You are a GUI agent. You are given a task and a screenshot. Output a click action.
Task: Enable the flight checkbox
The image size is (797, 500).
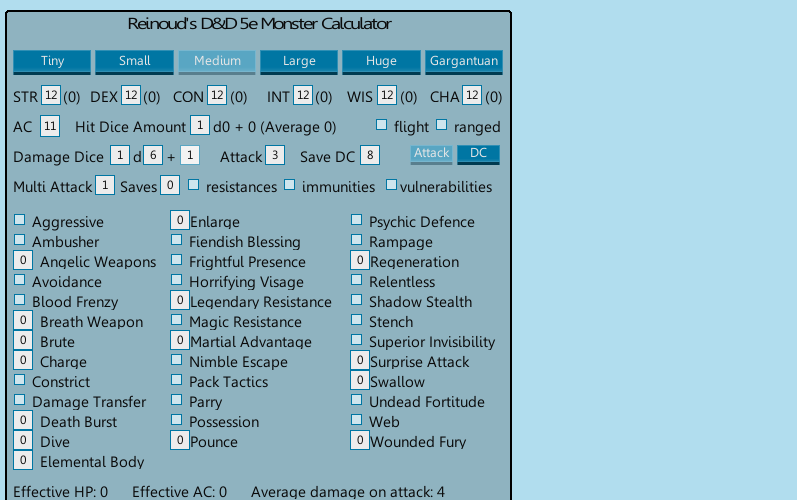pyautogui.click(x=381, y=124)
